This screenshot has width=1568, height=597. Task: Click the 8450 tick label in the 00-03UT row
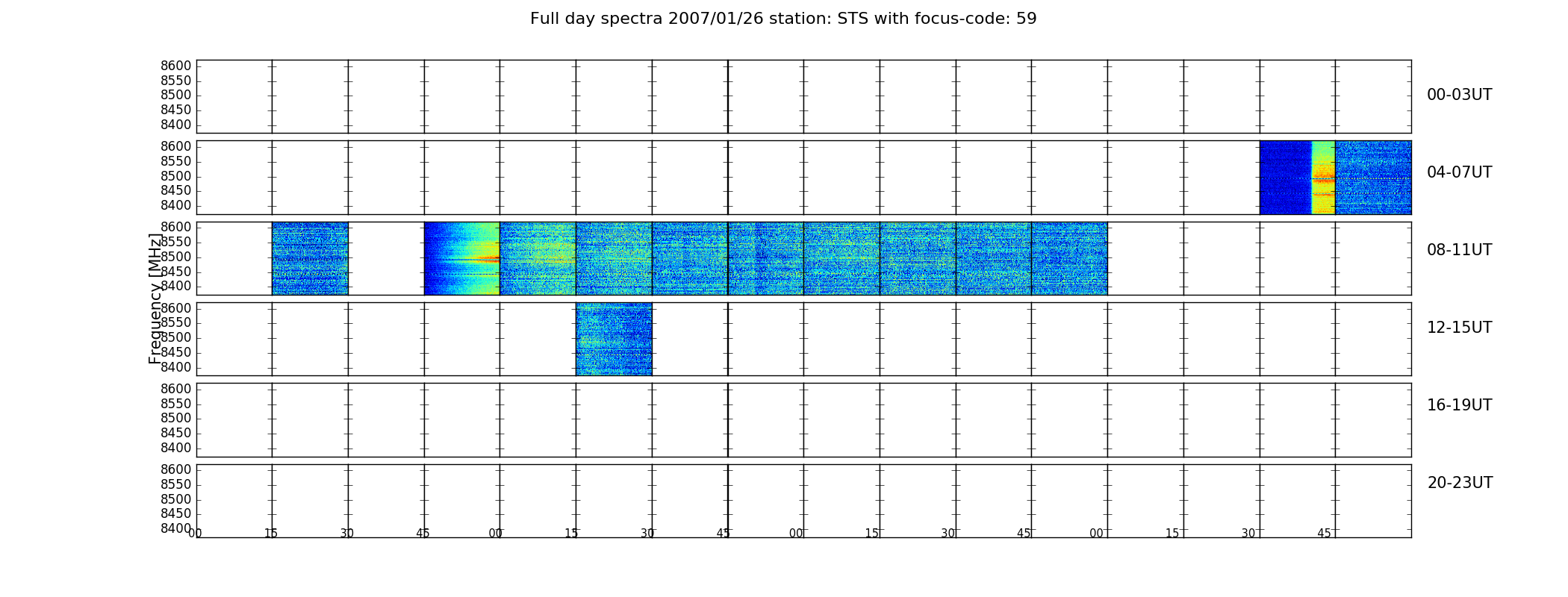coord(176,110)
